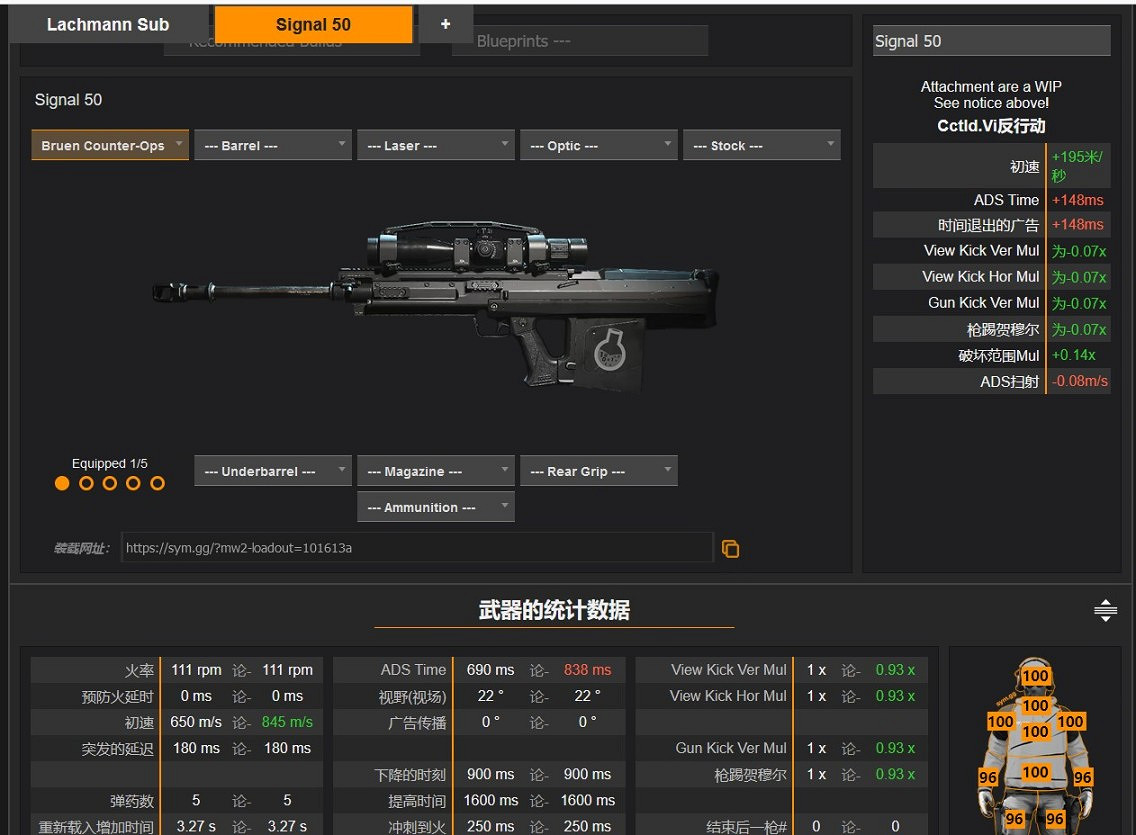Open the Ammunition dropdown
The width and height of the screenshot is (1136, 835).
pos(436,507)
